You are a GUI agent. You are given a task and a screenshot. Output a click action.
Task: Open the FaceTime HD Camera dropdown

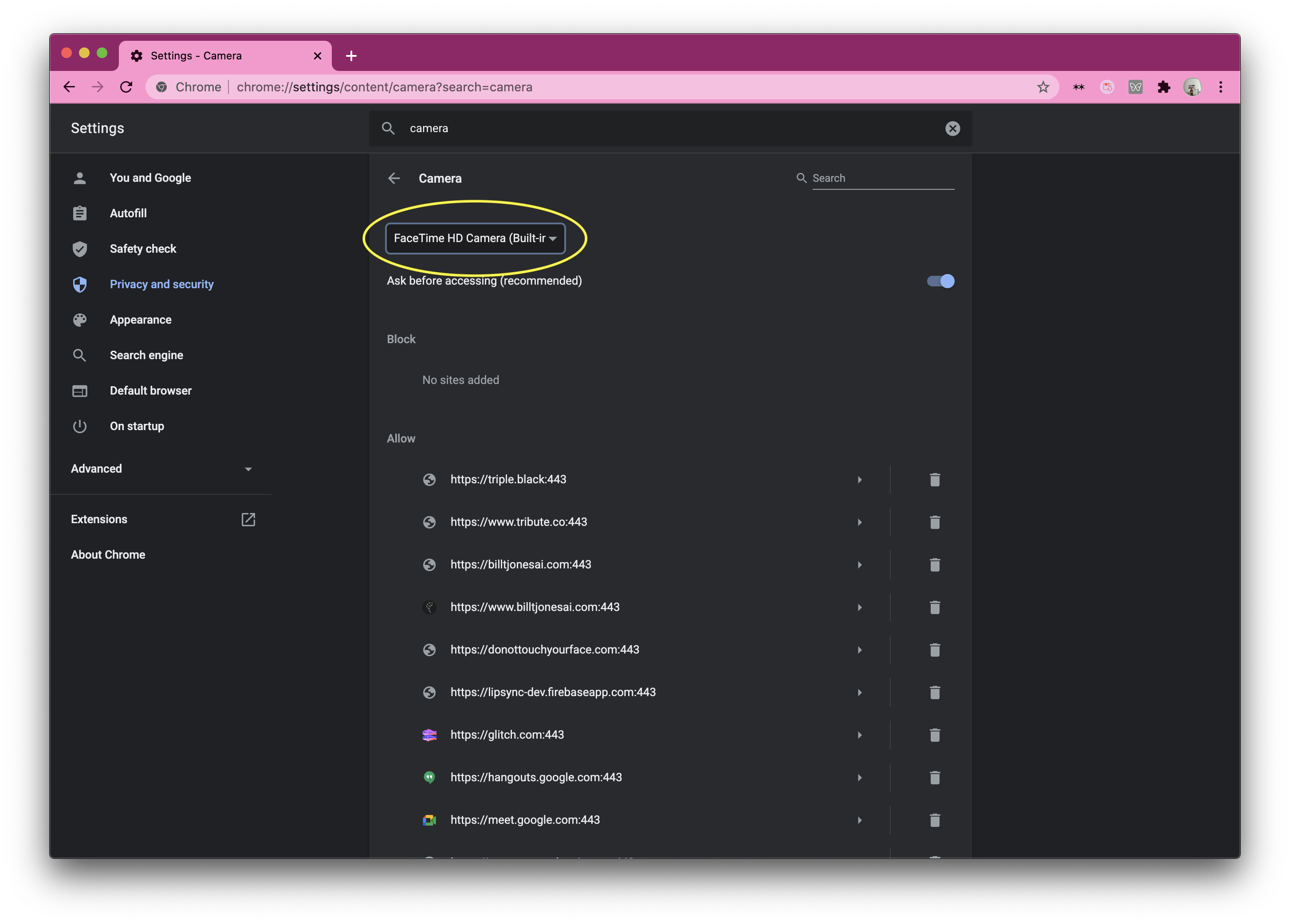476,238
